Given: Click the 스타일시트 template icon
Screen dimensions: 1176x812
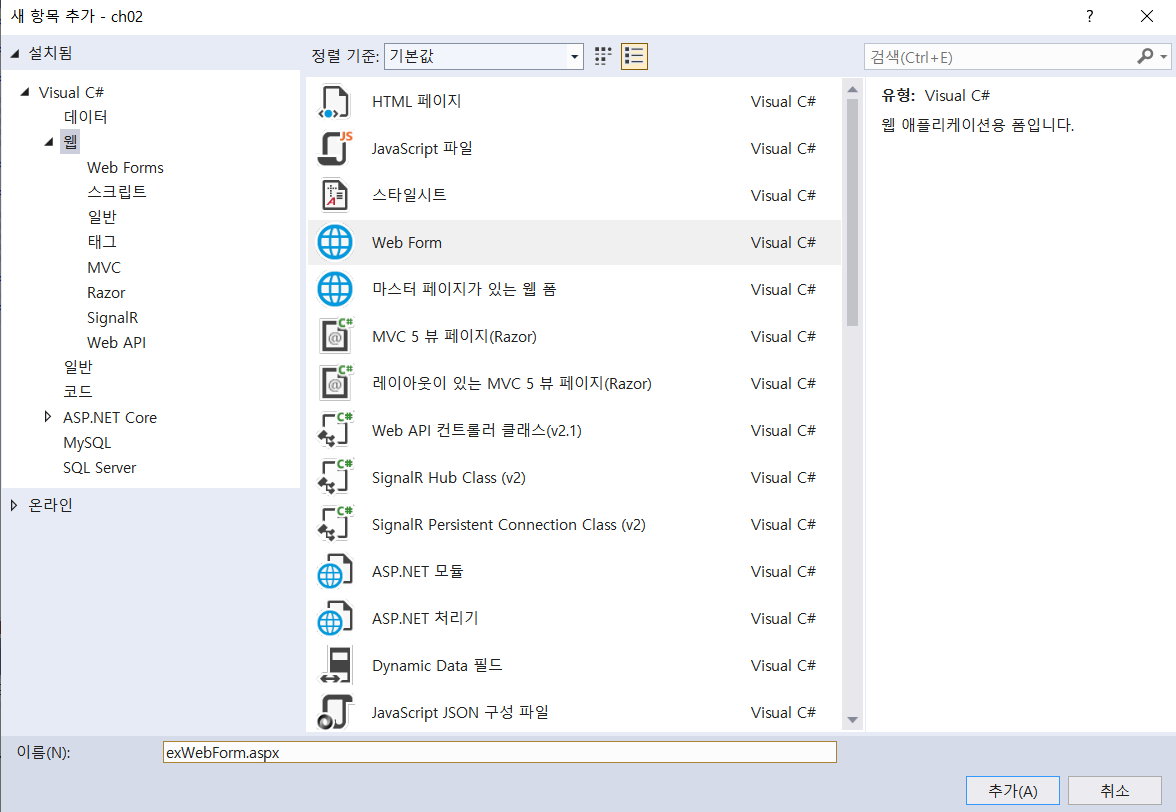Looking at the screenshot, I should (334, 195).
